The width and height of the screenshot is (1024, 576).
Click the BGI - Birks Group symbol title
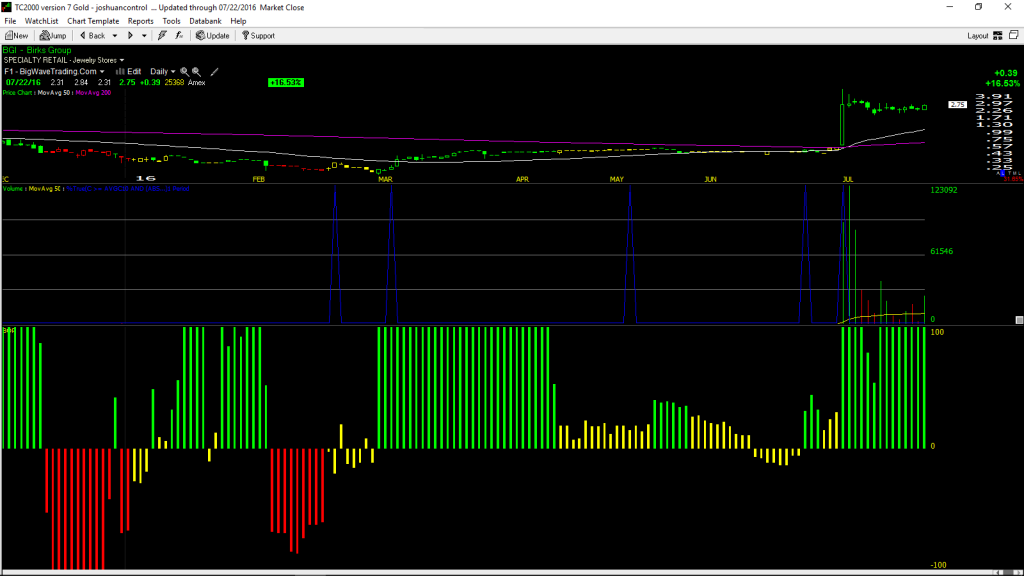click(37, 50)
